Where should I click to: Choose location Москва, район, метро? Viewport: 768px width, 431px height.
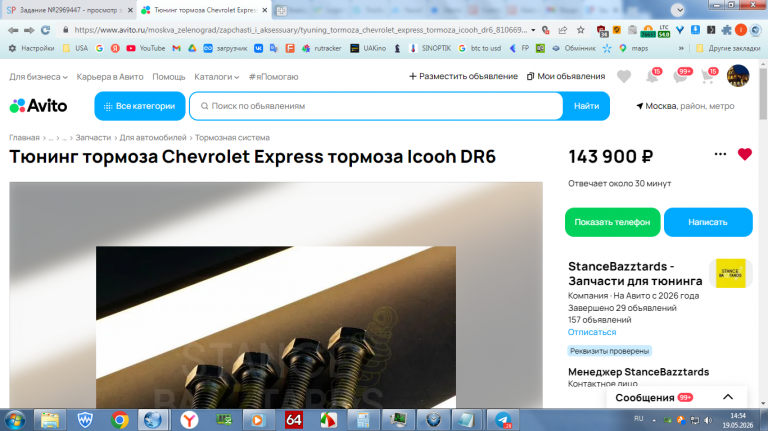tap(685, 106)
